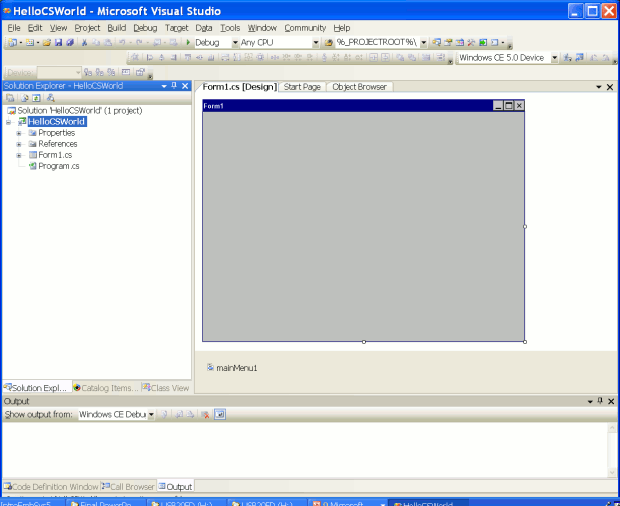The height and width of the screenshot is (506, 620).
Task: Expand the Form1.cs tree node
Action: click(19, 155)
